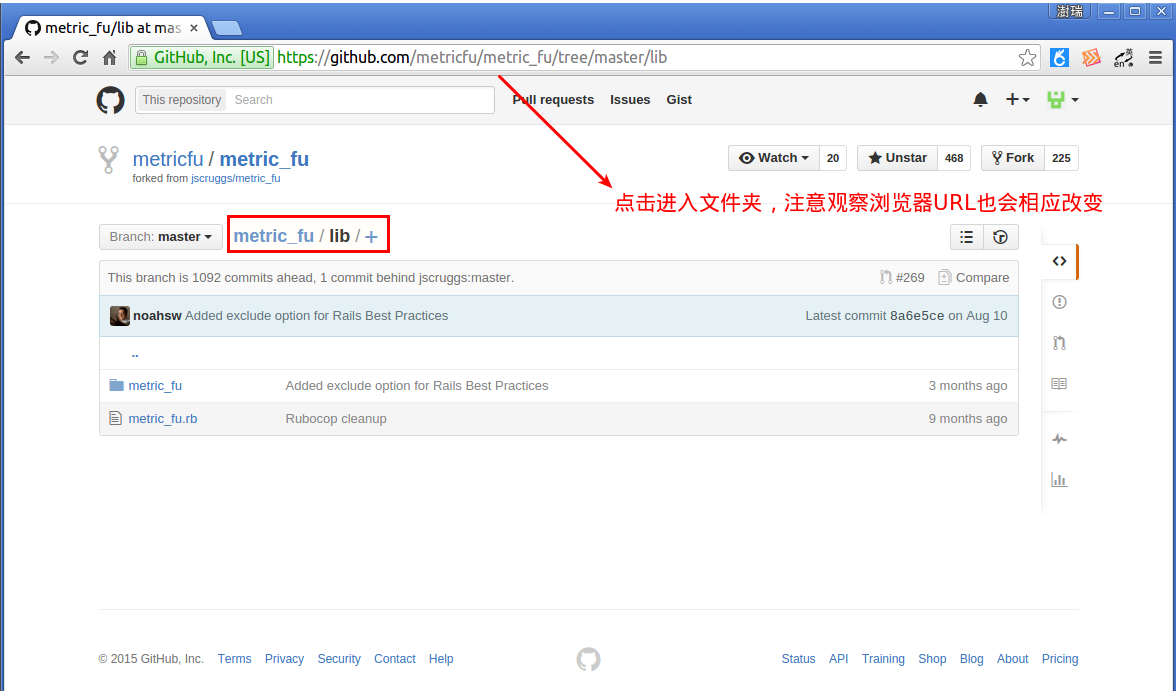Open the notifications bell
The image size is (1176, 691).
pyautogui.click(x=979, y=100)
